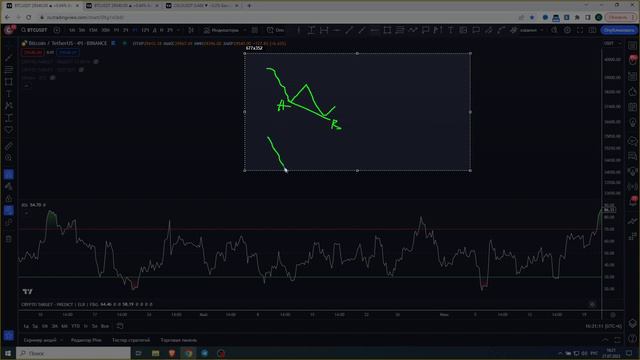Open the patterns tool in left sidebar

[x=9, y=106]
